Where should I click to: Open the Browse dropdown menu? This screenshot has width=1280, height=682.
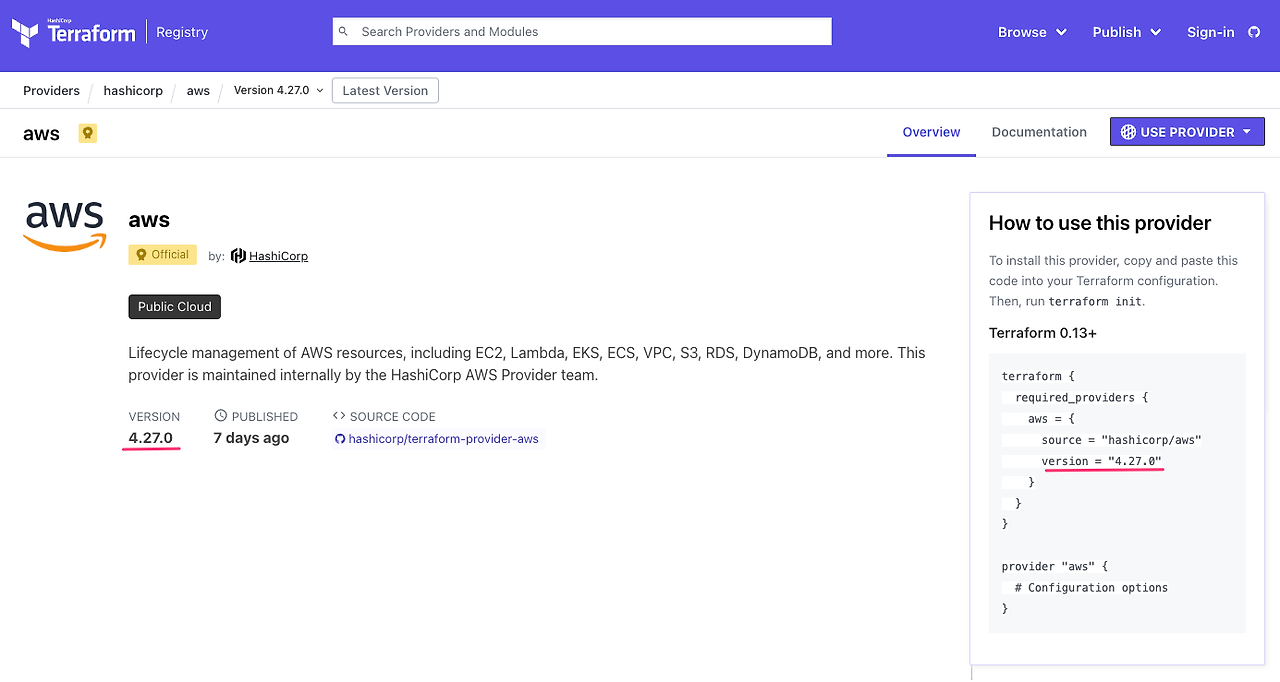pos(1032,32)
